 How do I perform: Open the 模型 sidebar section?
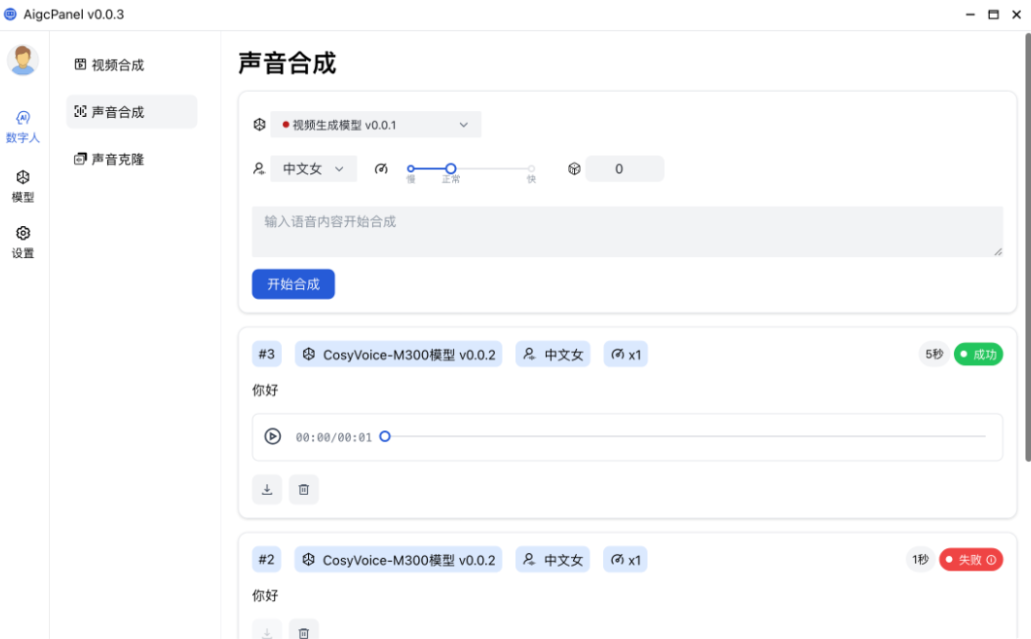(x=23, y=186)
